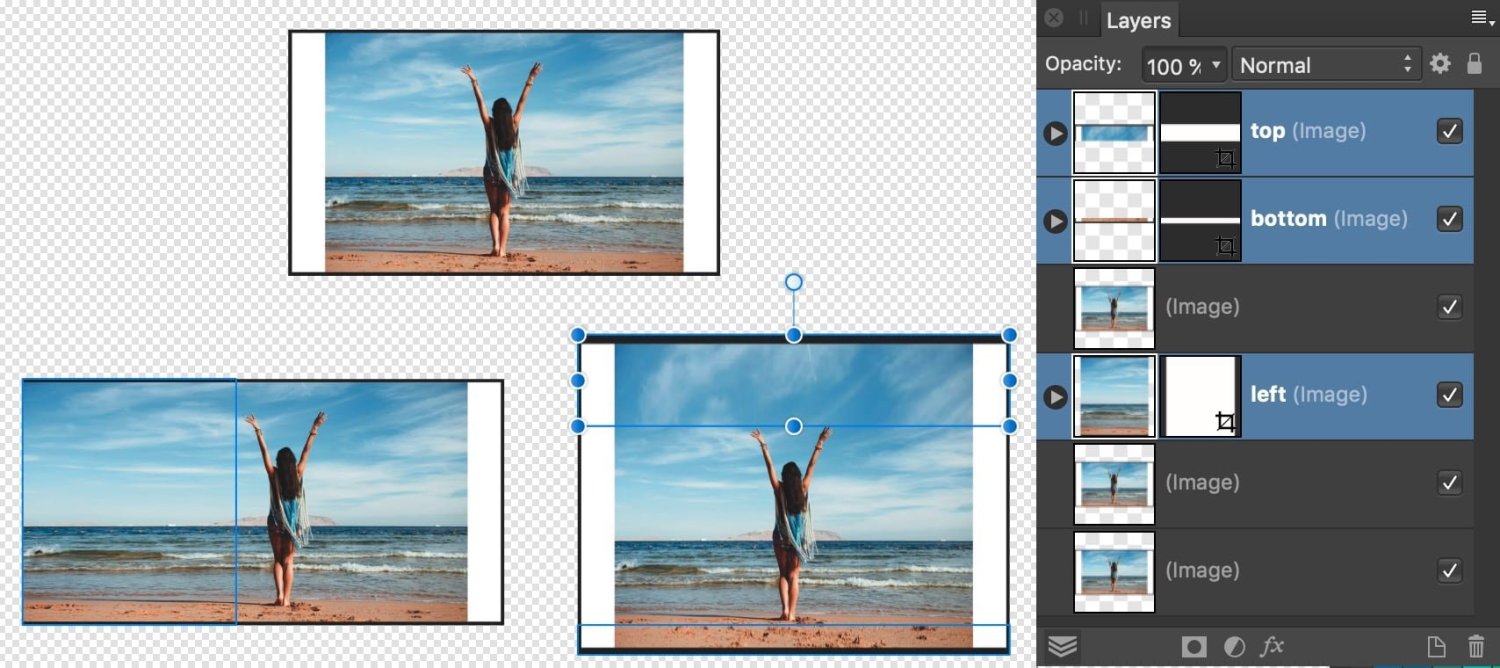
Task: Disable visibility of the left layer
Action: 1449,394
